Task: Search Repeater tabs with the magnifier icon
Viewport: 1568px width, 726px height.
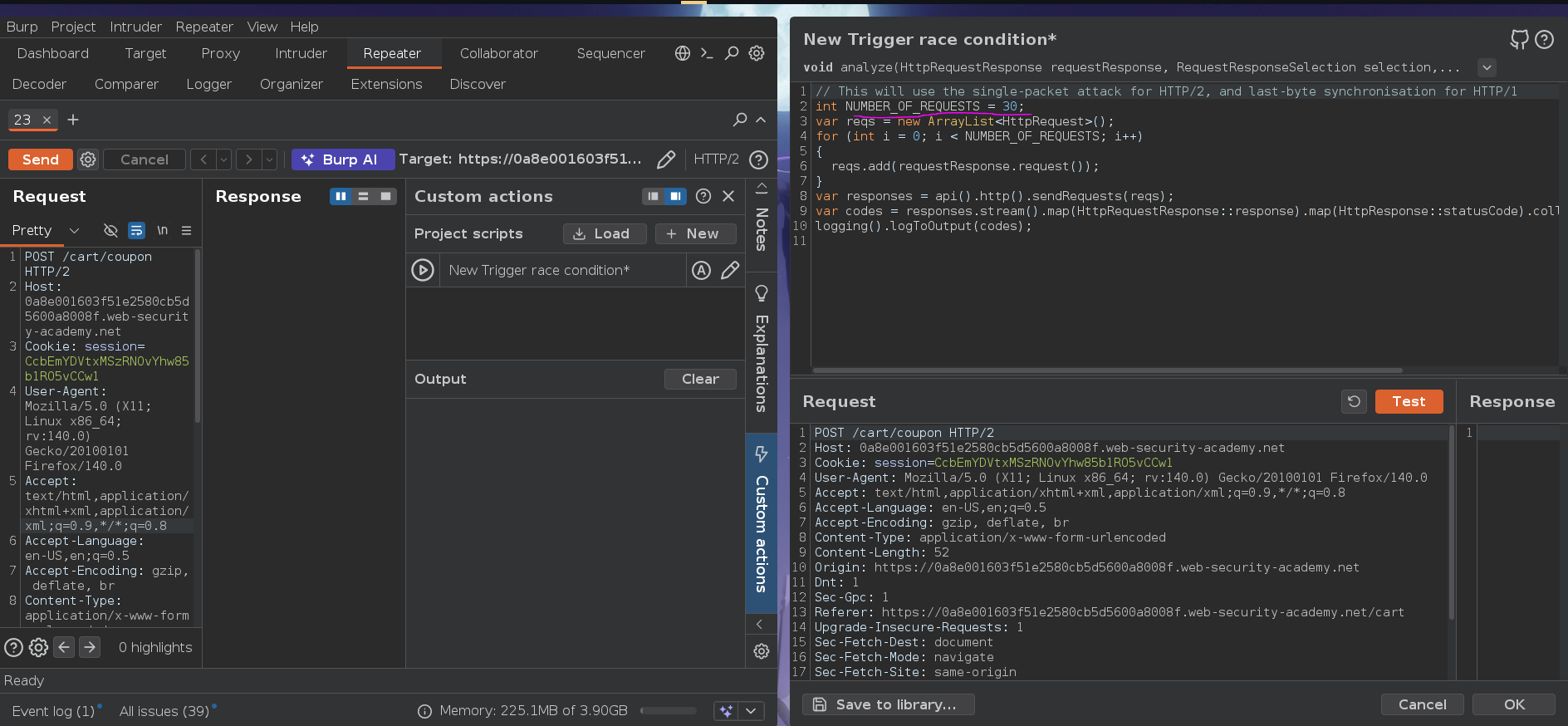Action: (x=739, y=120)
